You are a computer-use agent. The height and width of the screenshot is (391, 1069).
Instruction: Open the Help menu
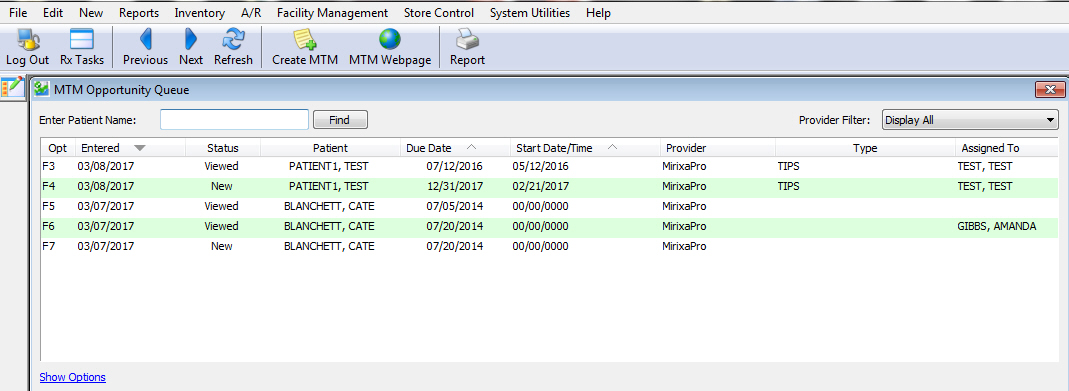[x=599, y=13]
